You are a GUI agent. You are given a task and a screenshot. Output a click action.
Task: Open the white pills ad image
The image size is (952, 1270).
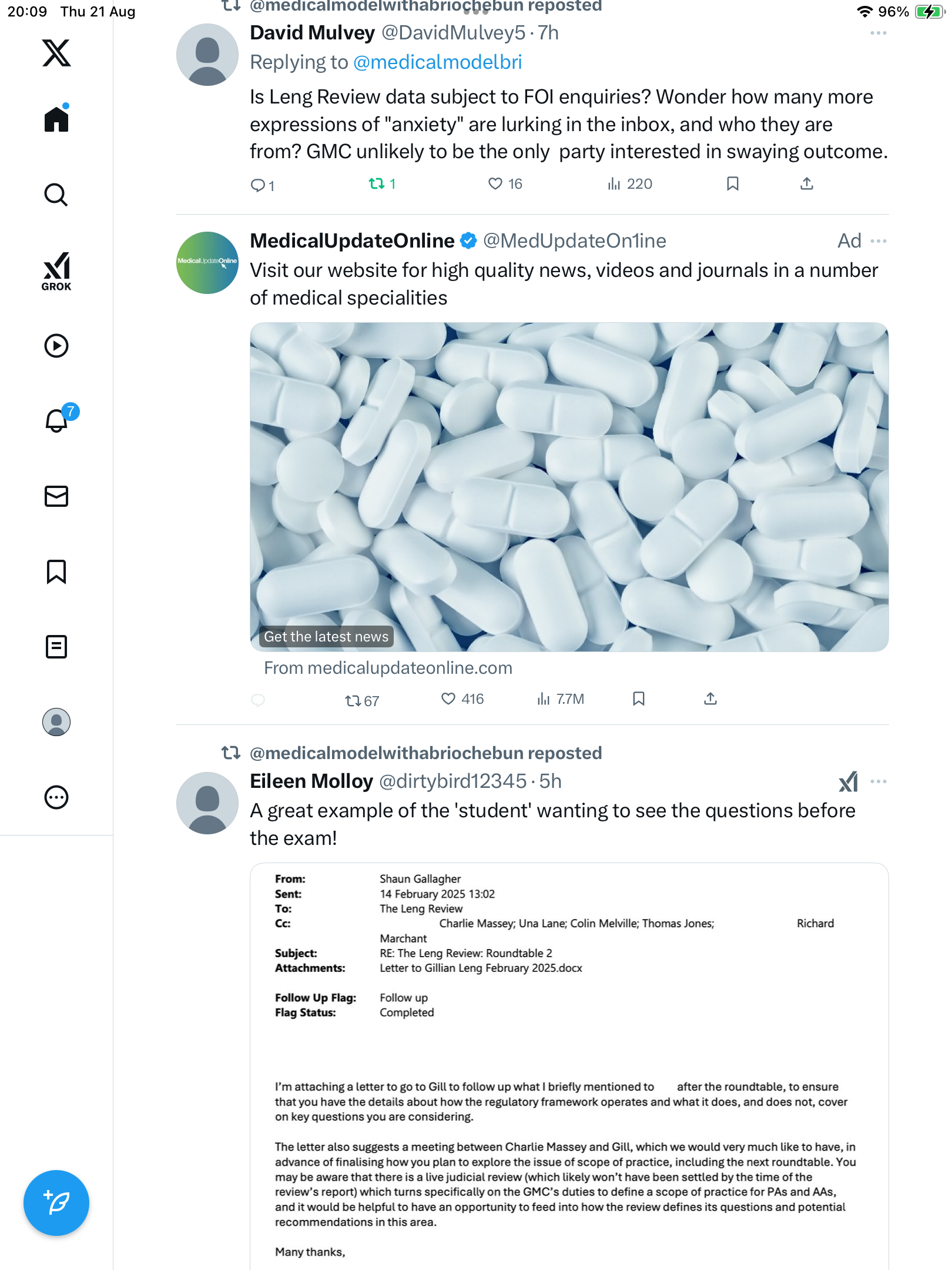(569, 486)
